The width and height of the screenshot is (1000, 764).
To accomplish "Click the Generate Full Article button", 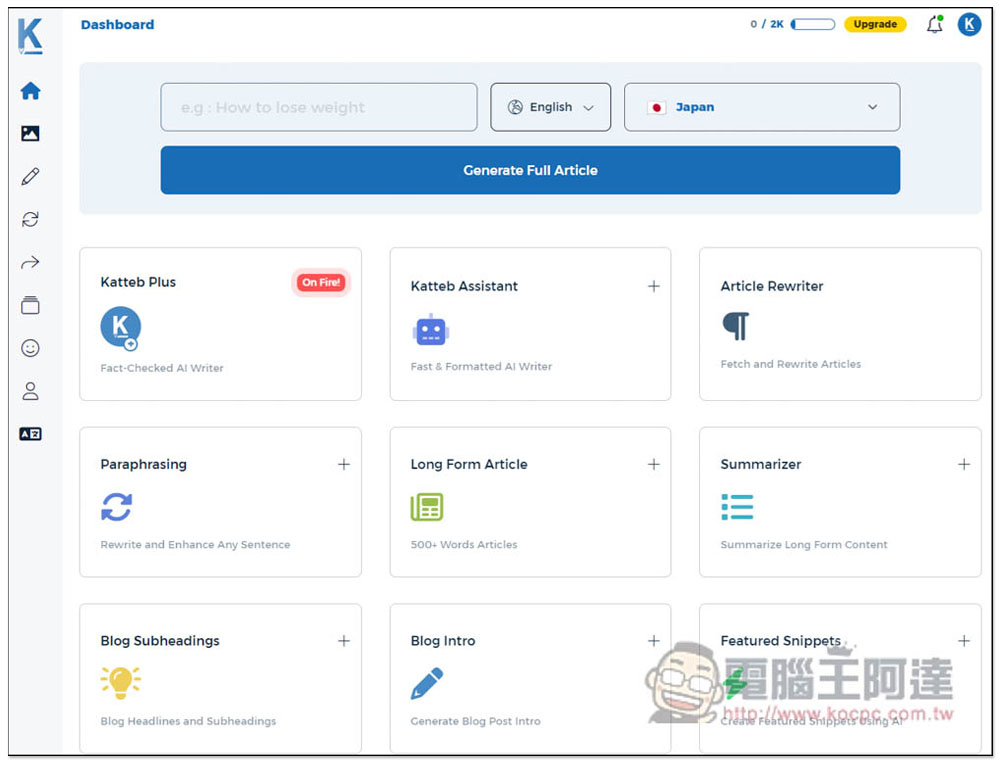I will coord(530,170).
